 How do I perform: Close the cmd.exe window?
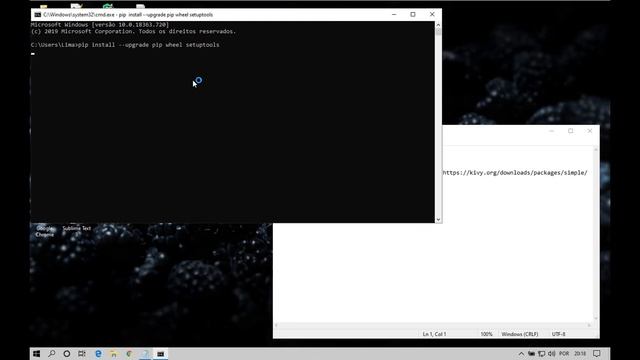pos(432,14)
